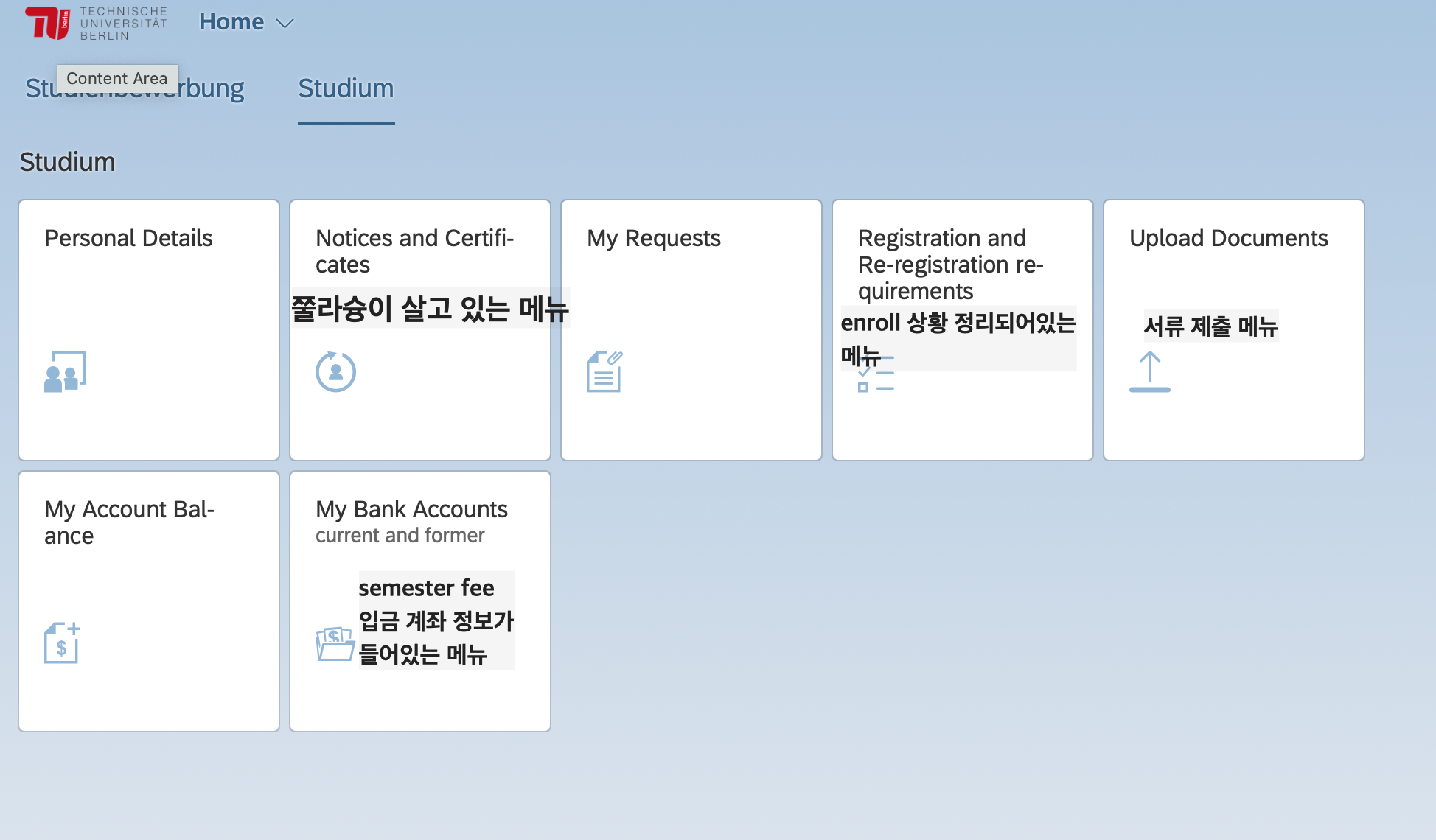Expand the Home dropdown chevron
The height and width of the screenshot is (840, 1436).
[285, 24]
